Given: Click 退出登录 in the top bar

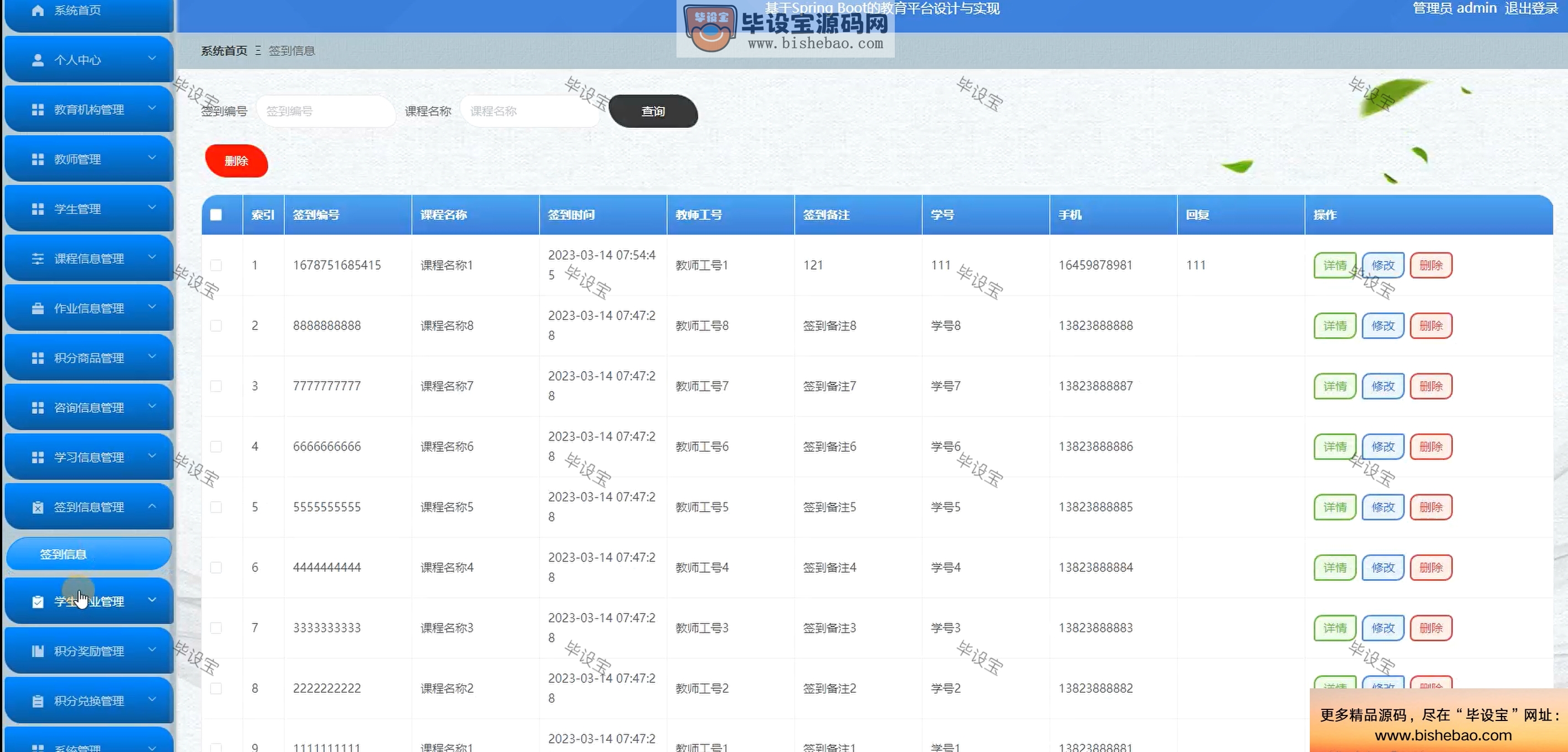Looking at the screenshot, I should (x=1531, y=8).
